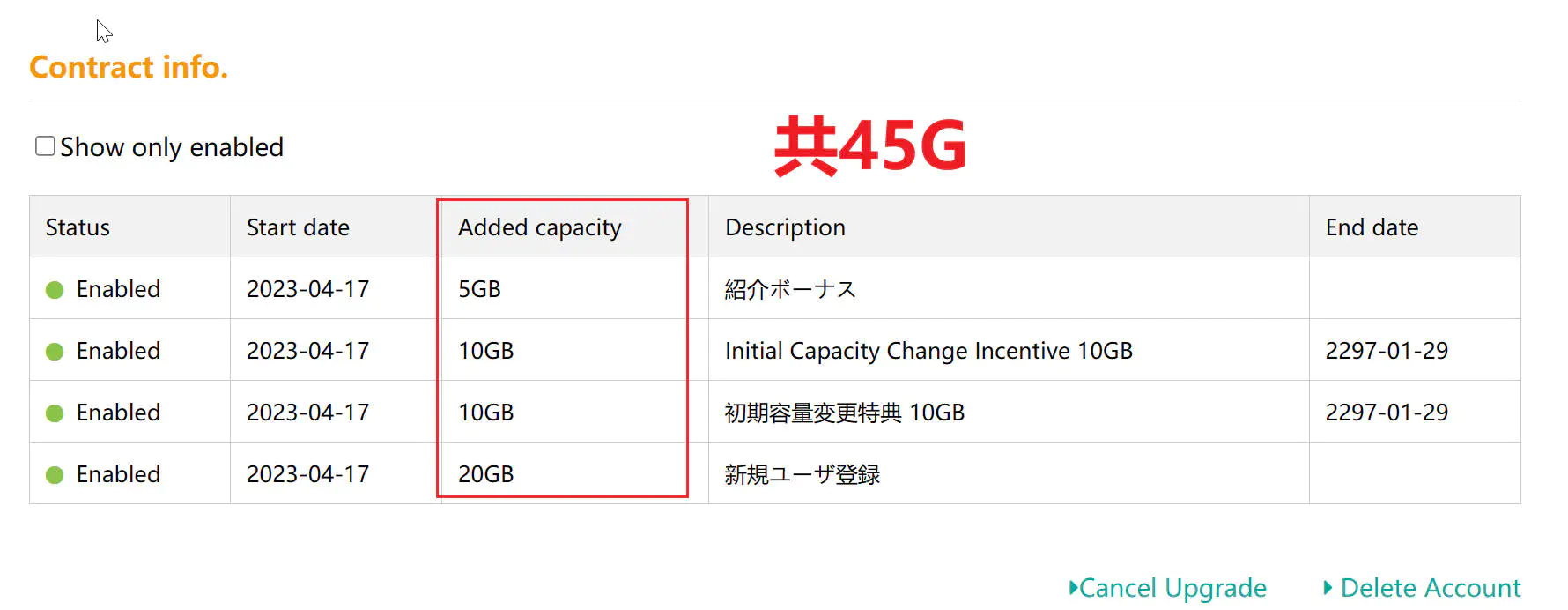Click the Start date column header

point(298,227)
